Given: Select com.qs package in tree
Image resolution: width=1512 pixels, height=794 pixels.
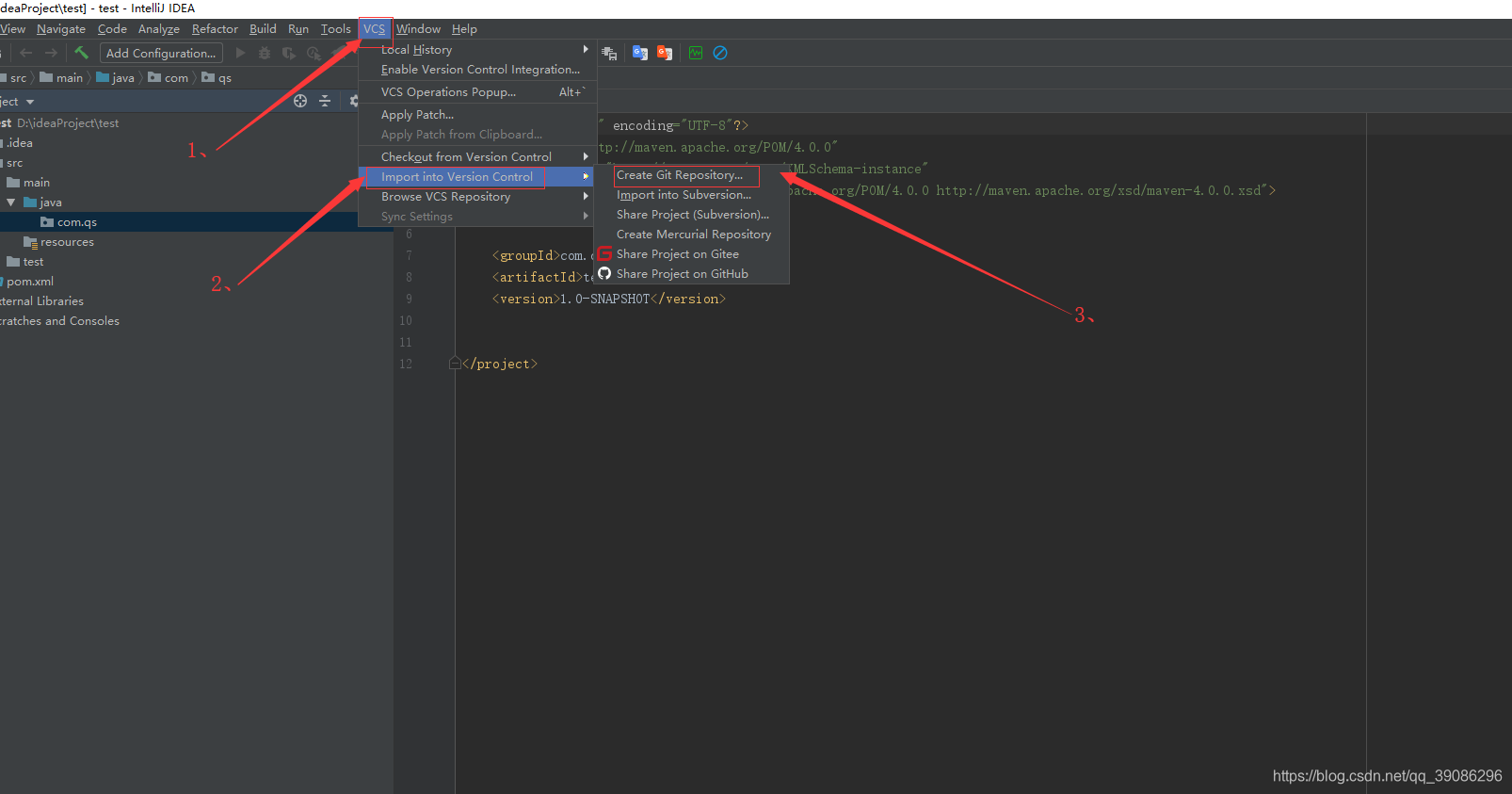Looking at the screenshot, I should click(x=77, y=222).
